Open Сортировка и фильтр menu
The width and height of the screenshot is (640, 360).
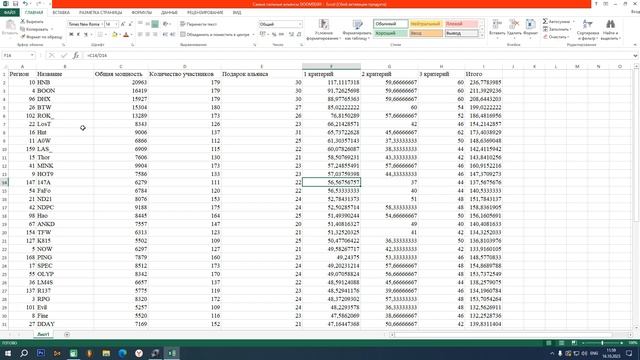tap(588, 29)
